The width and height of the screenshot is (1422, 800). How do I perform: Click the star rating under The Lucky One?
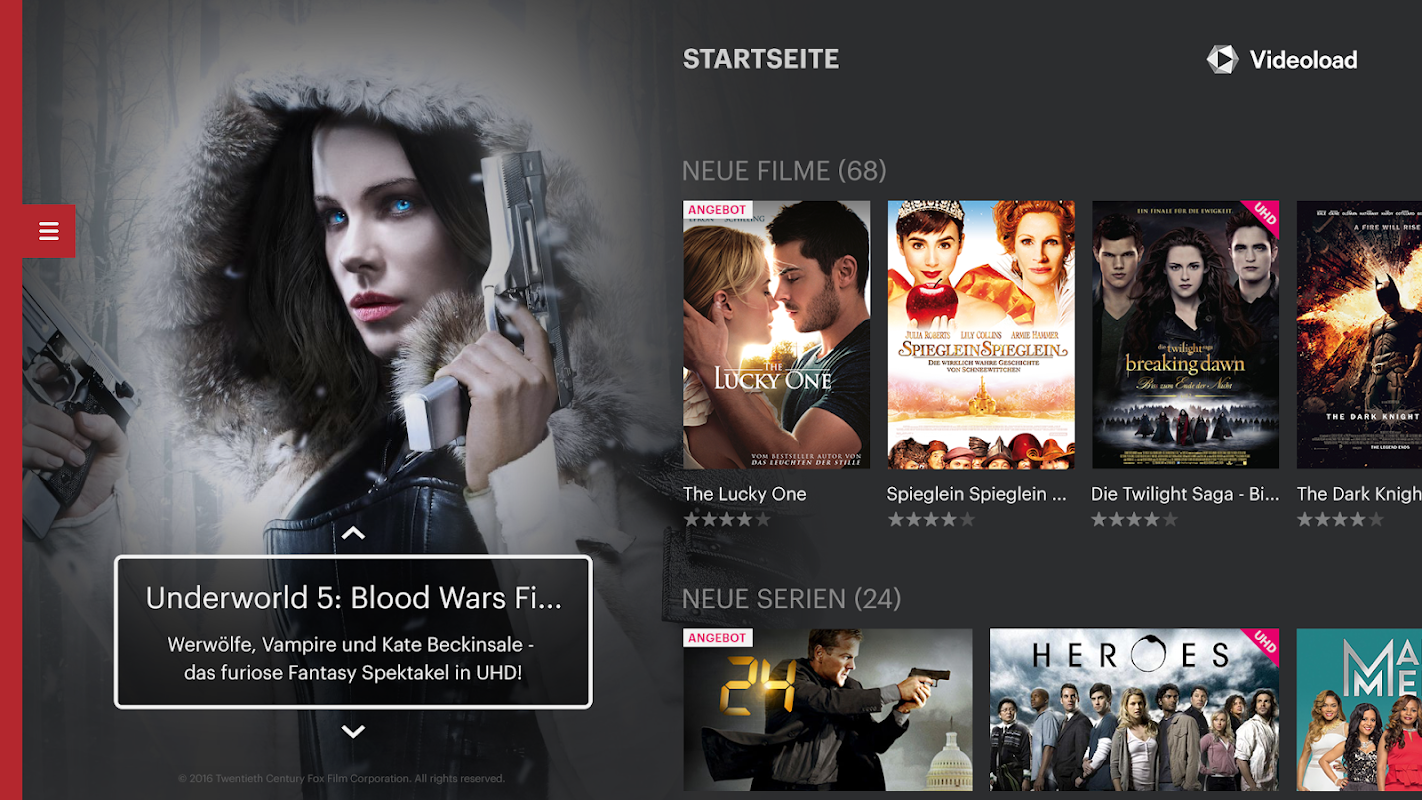(727, 520)
